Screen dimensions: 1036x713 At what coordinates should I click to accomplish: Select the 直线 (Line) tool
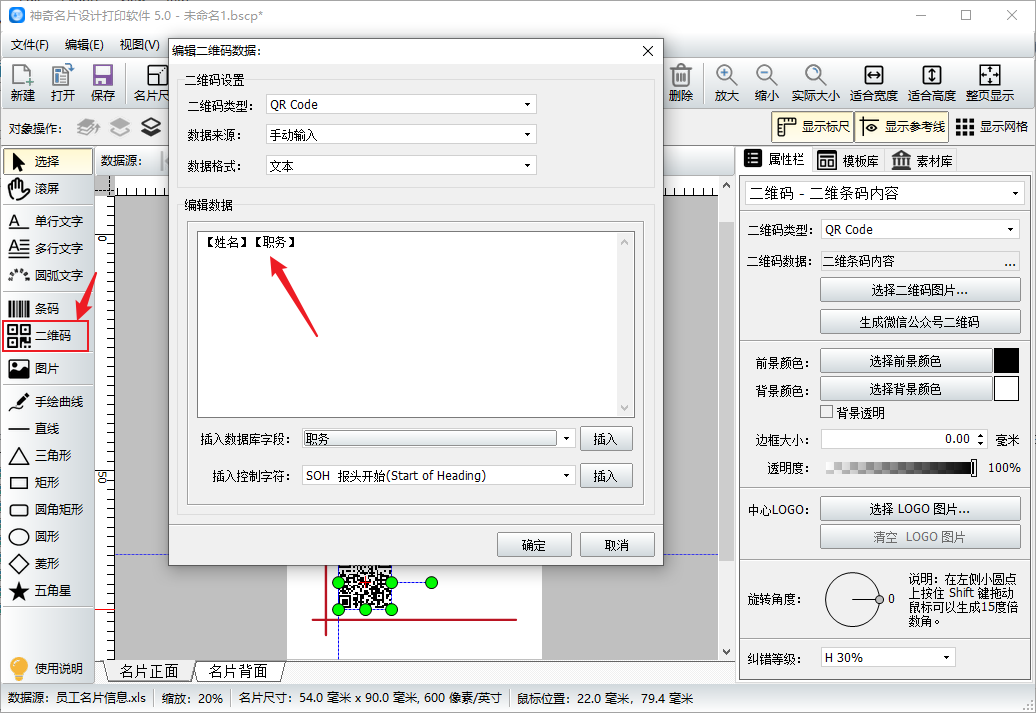[x=48, y=429]
